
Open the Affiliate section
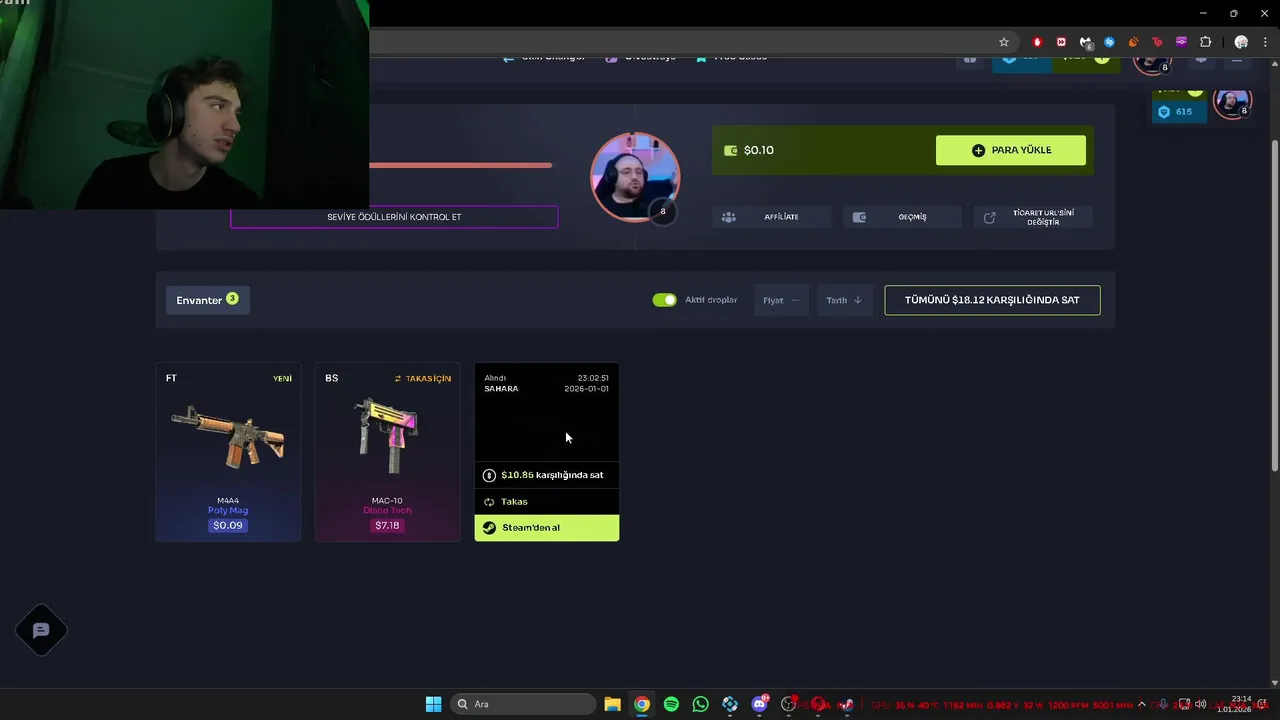(x=771, y=217)
